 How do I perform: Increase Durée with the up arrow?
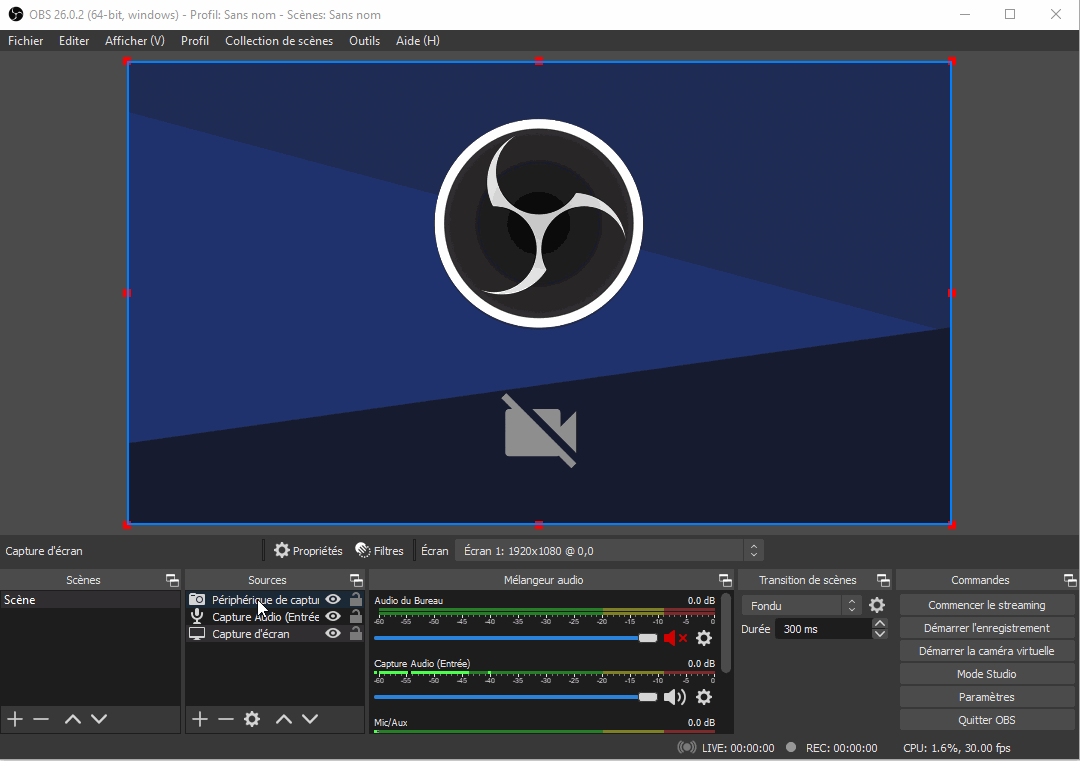click(880, 623)
